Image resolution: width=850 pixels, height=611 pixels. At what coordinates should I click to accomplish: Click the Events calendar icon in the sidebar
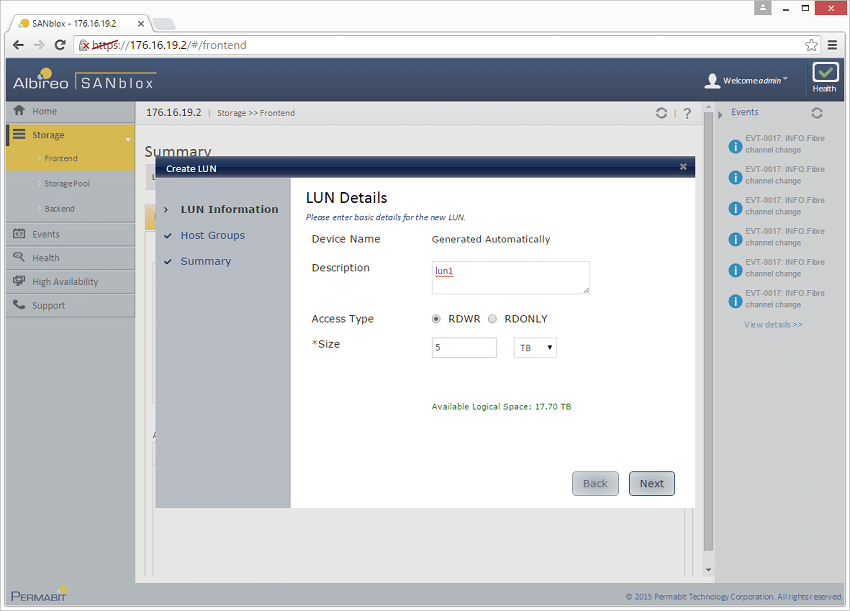(x=19, y=234)
